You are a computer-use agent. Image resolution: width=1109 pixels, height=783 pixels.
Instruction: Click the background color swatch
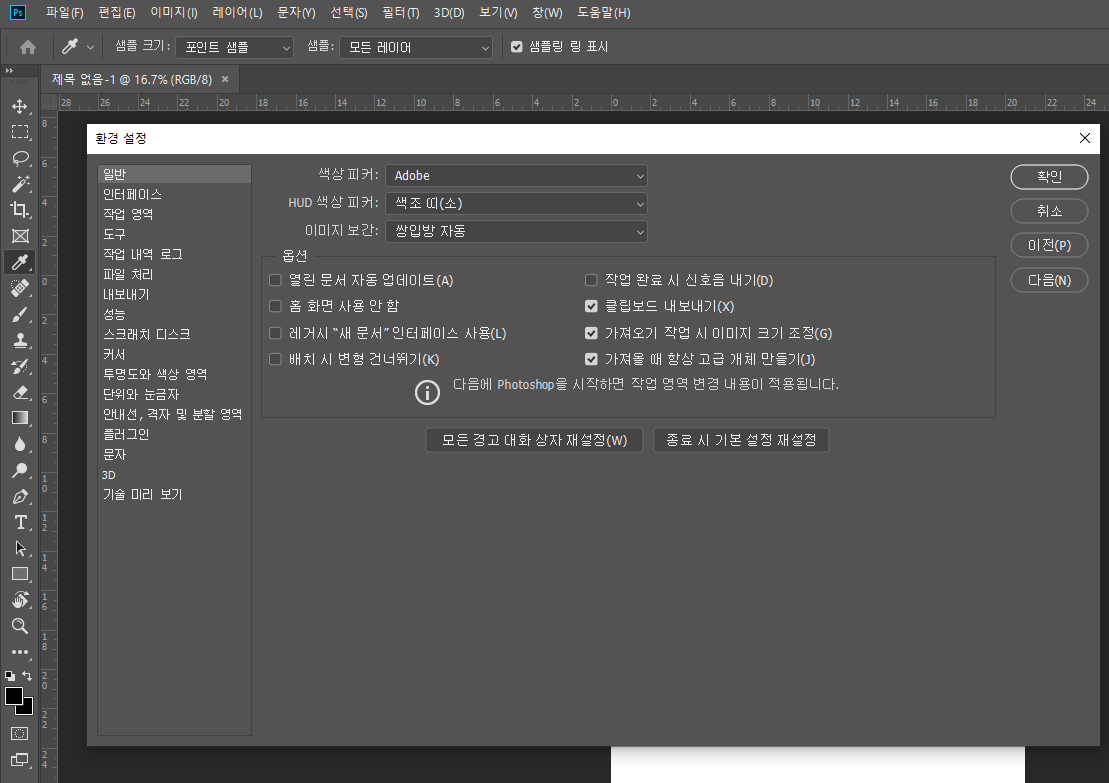click(x=28, y=709)
